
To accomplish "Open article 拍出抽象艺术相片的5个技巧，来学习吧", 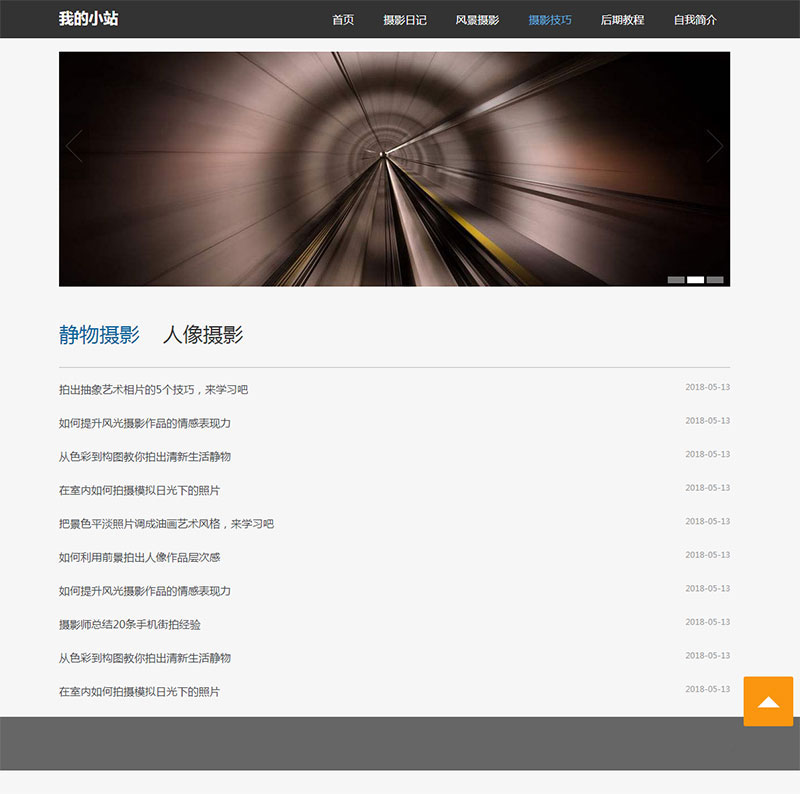I will coord(154,390).
